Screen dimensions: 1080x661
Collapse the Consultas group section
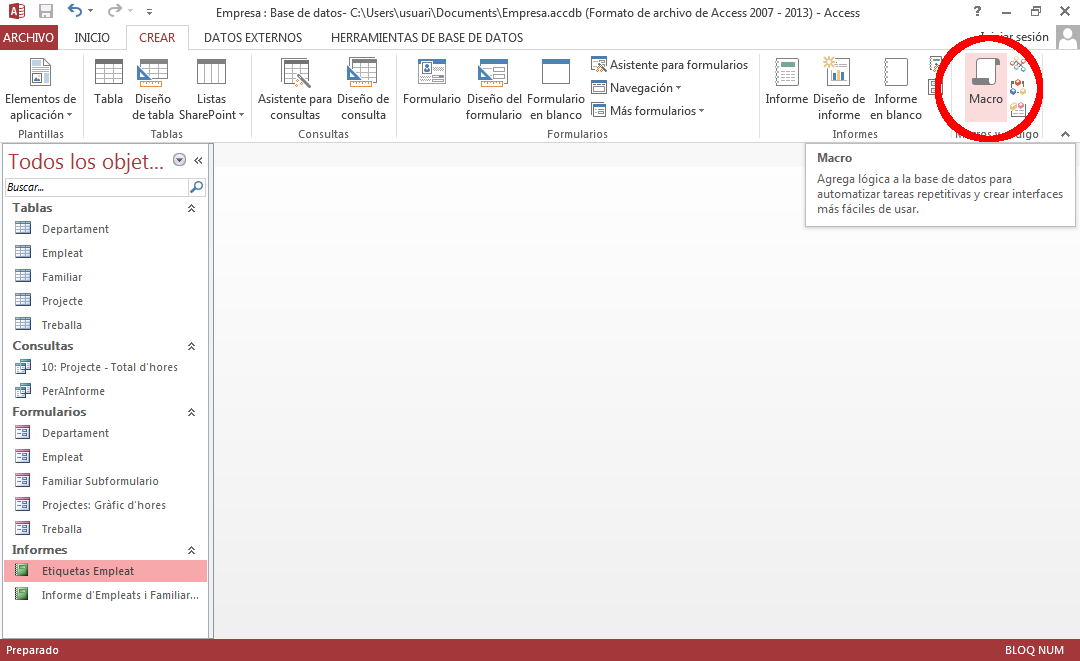[191, 346]
